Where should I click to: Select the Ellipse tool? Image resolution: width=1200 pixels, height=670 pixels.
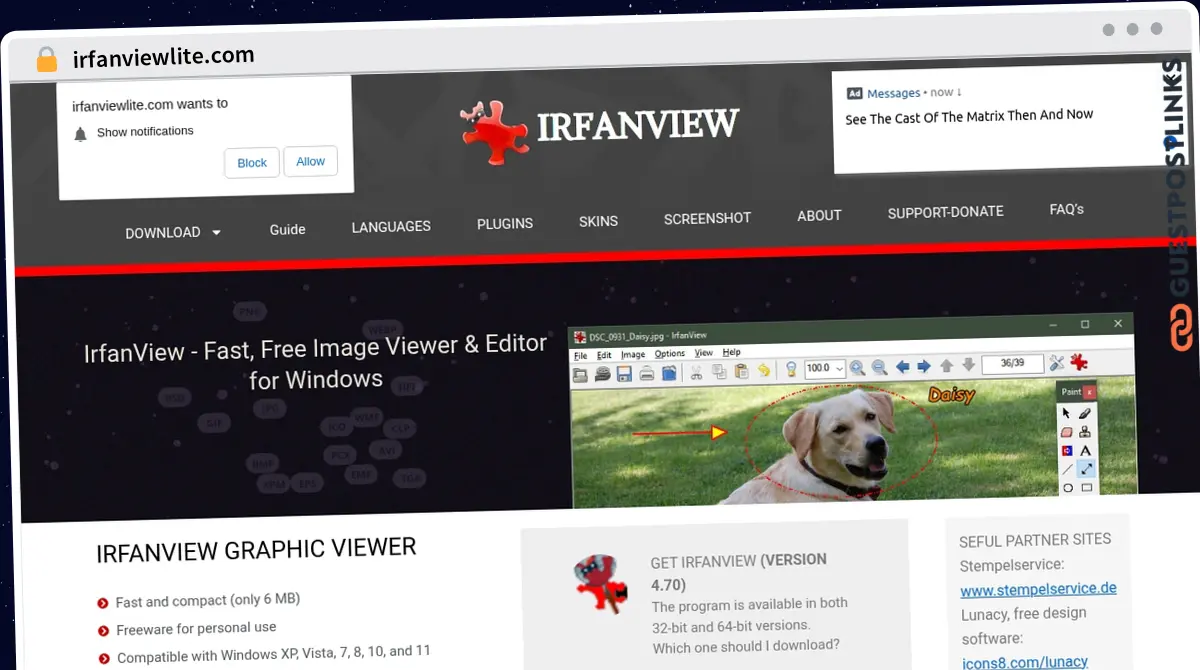1068,487
